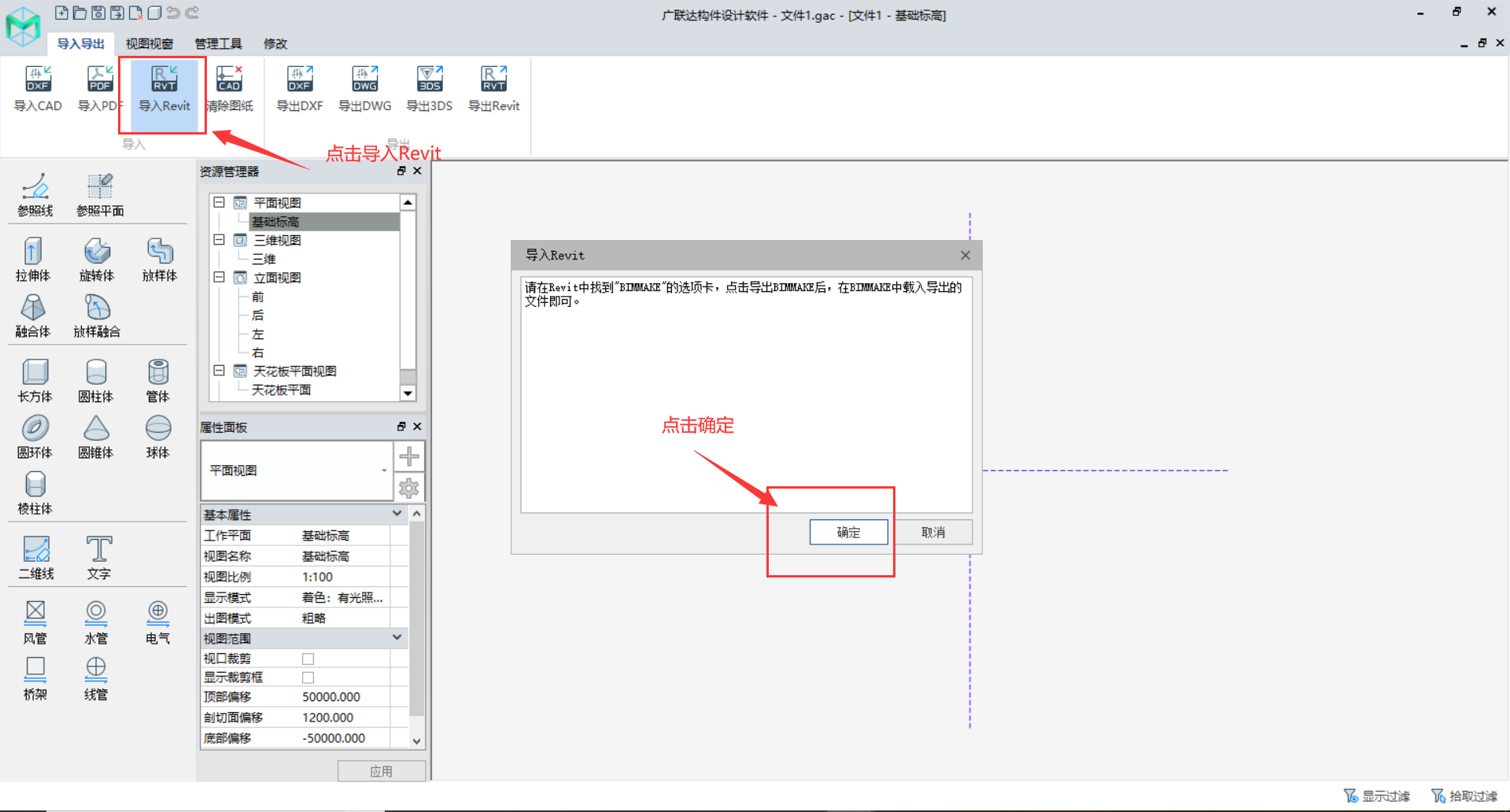1510x812 pixels.
Task: Click 确定 in the 导入Revit dialog
Action: coord(849,533)
